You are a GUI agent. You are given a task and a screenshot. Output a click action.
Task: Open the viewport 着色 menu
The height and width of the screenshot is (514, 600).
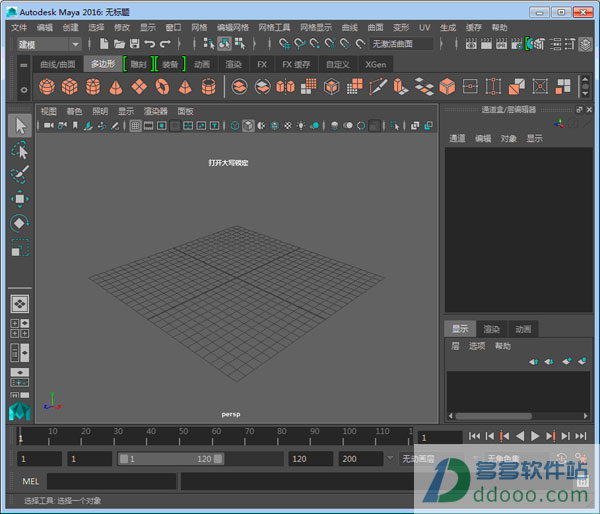[x=74, y=111]
